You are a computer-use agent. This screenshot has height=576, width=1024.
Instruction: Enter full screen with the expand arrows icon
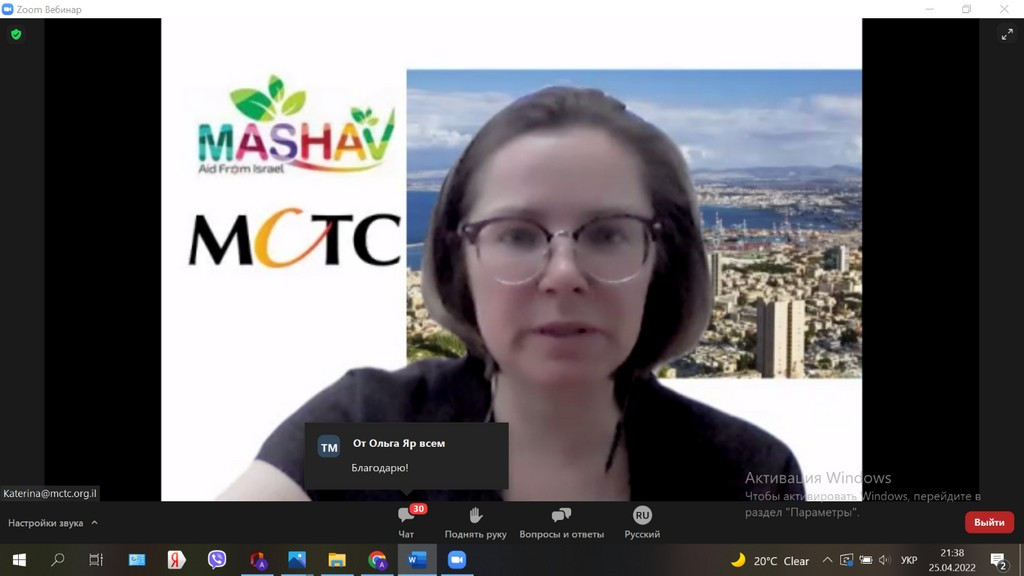pos(1007,35)
